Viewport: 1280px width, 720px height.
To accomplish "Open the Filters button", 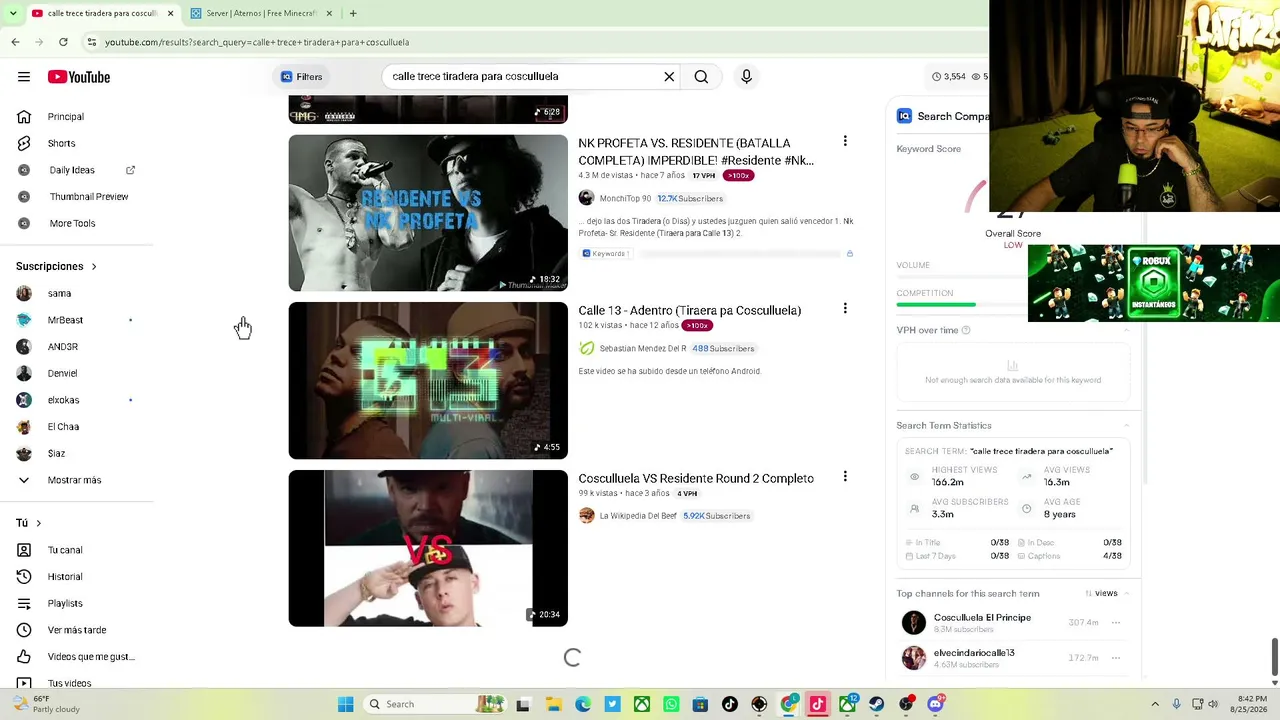I will tap(302, 77).
